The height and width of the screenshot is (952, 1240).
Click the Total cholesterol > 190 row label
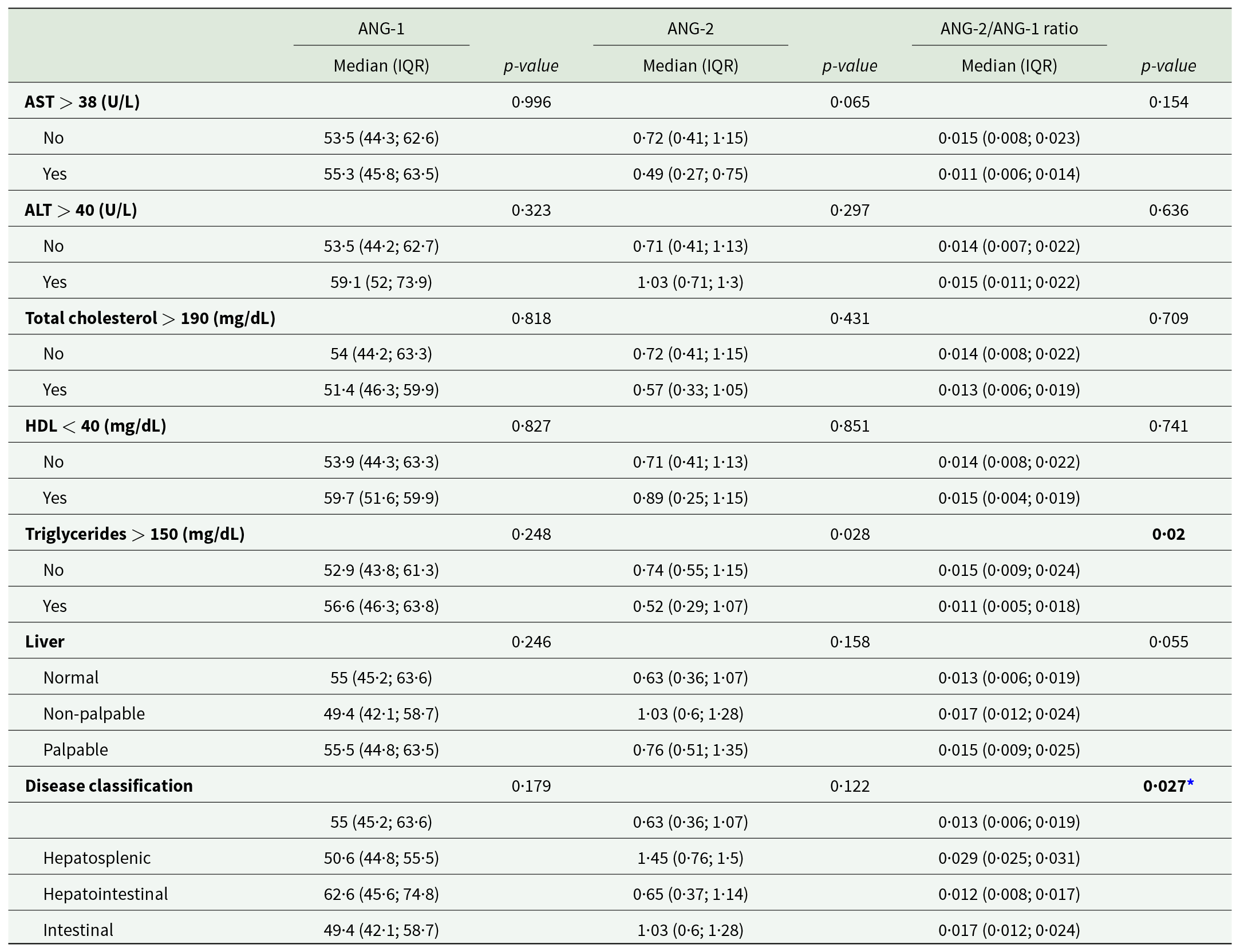click(150, 318)
